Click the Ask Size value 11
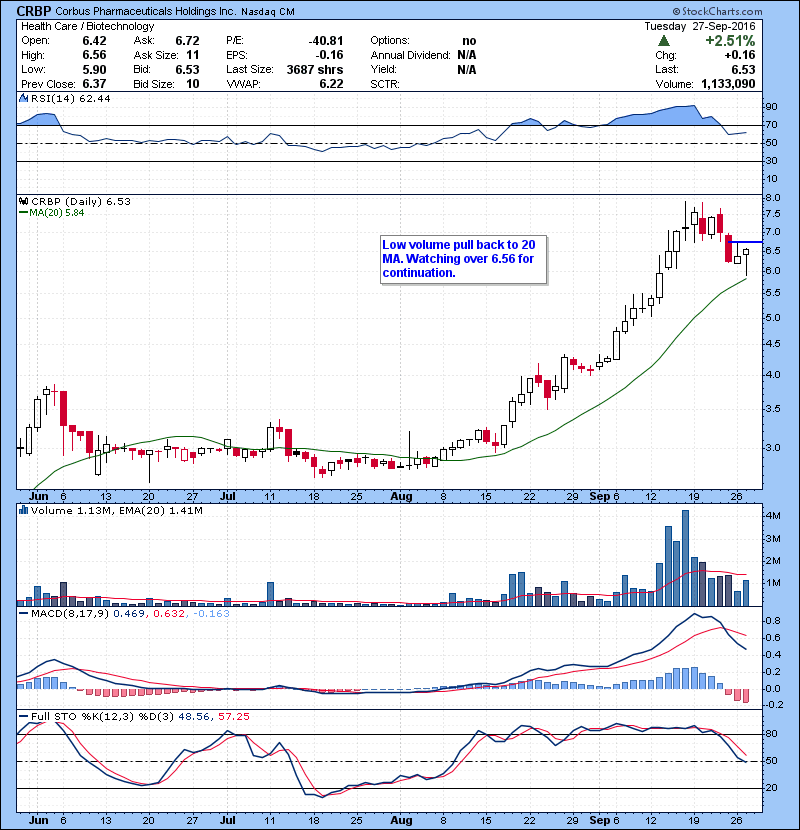 coord(193,55)
